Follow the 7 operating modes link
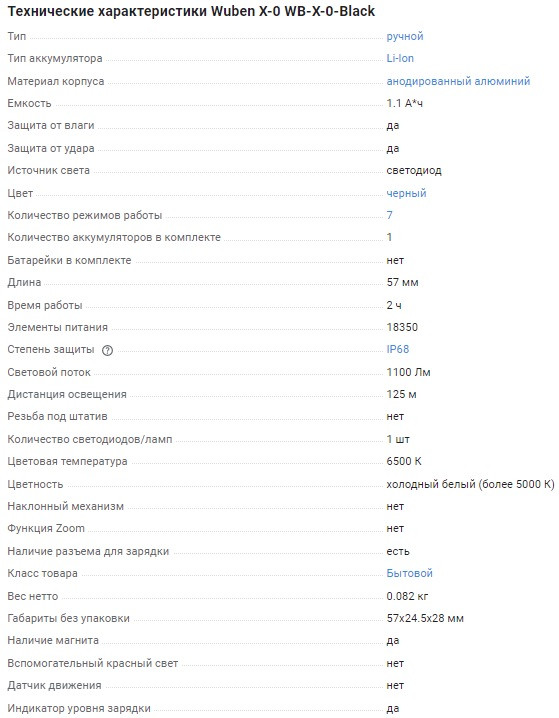559x718 pixels. 389,215
